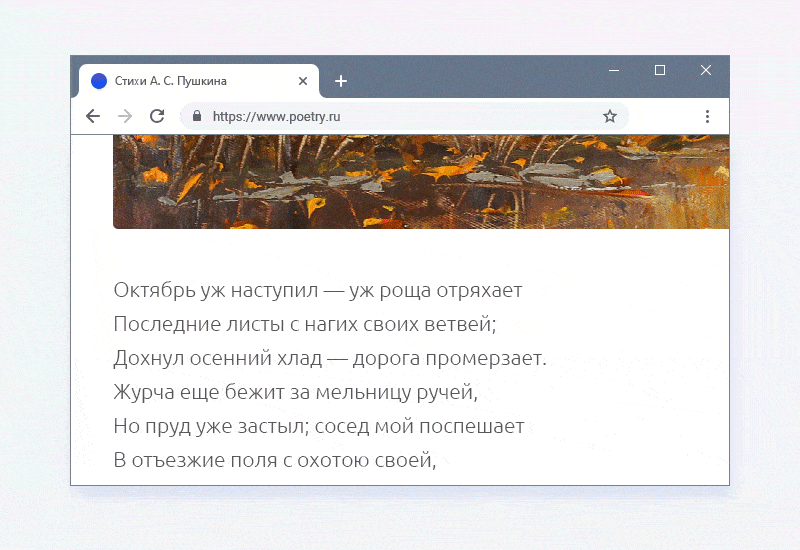Click the line "Октябрь уж наступил — уж роща отряхает"
Viewport: 800px width, 550px height.
click(x=318, y=290)
